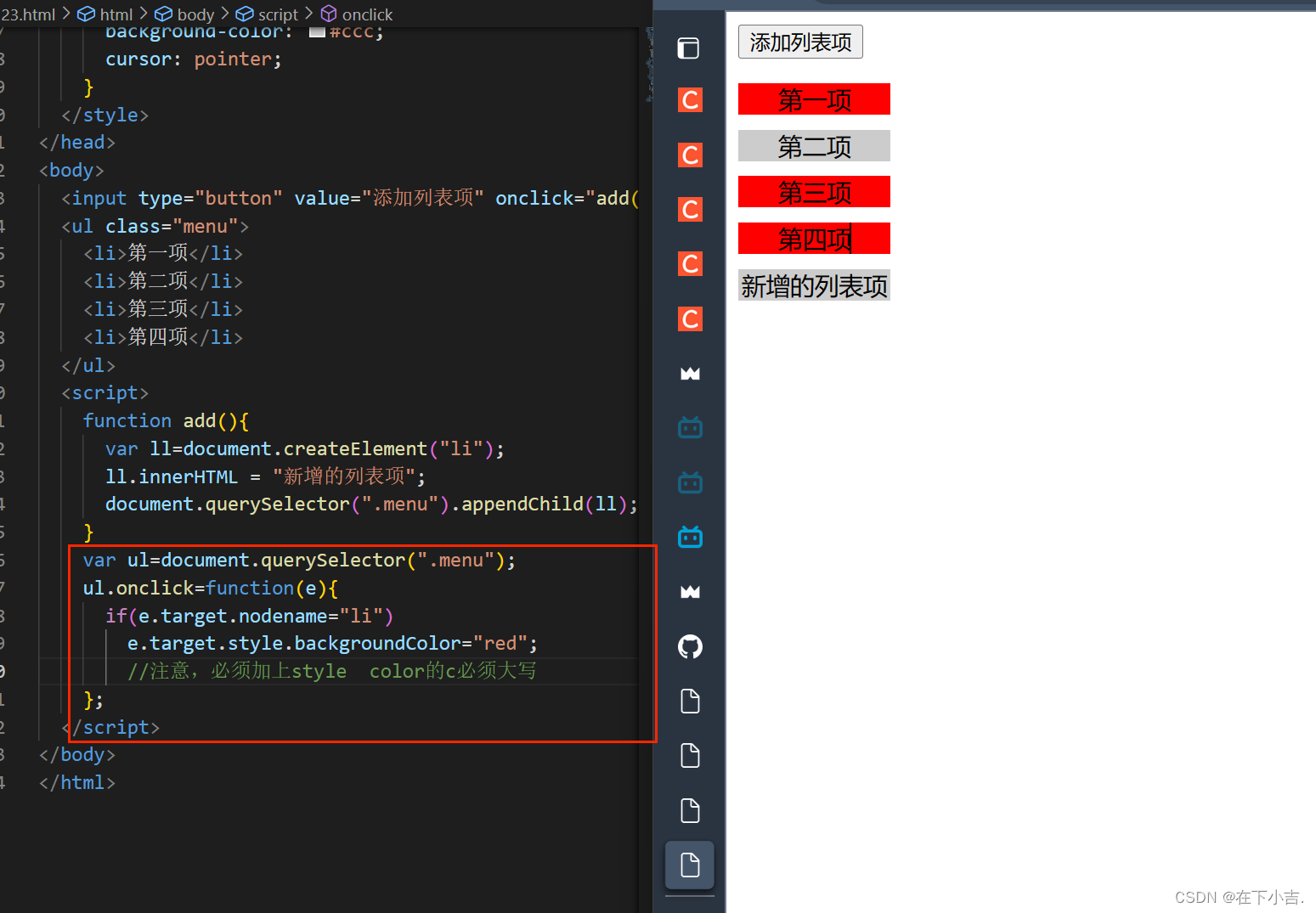Click the opening <body> tag line
The width and height of the screenshot is (1316, 913).
71,171
